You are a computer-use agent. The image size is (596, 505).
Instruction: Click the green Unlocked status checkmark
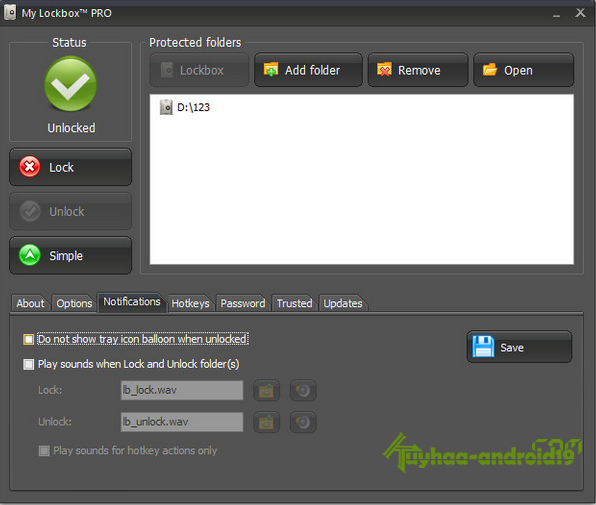point(70,84)
